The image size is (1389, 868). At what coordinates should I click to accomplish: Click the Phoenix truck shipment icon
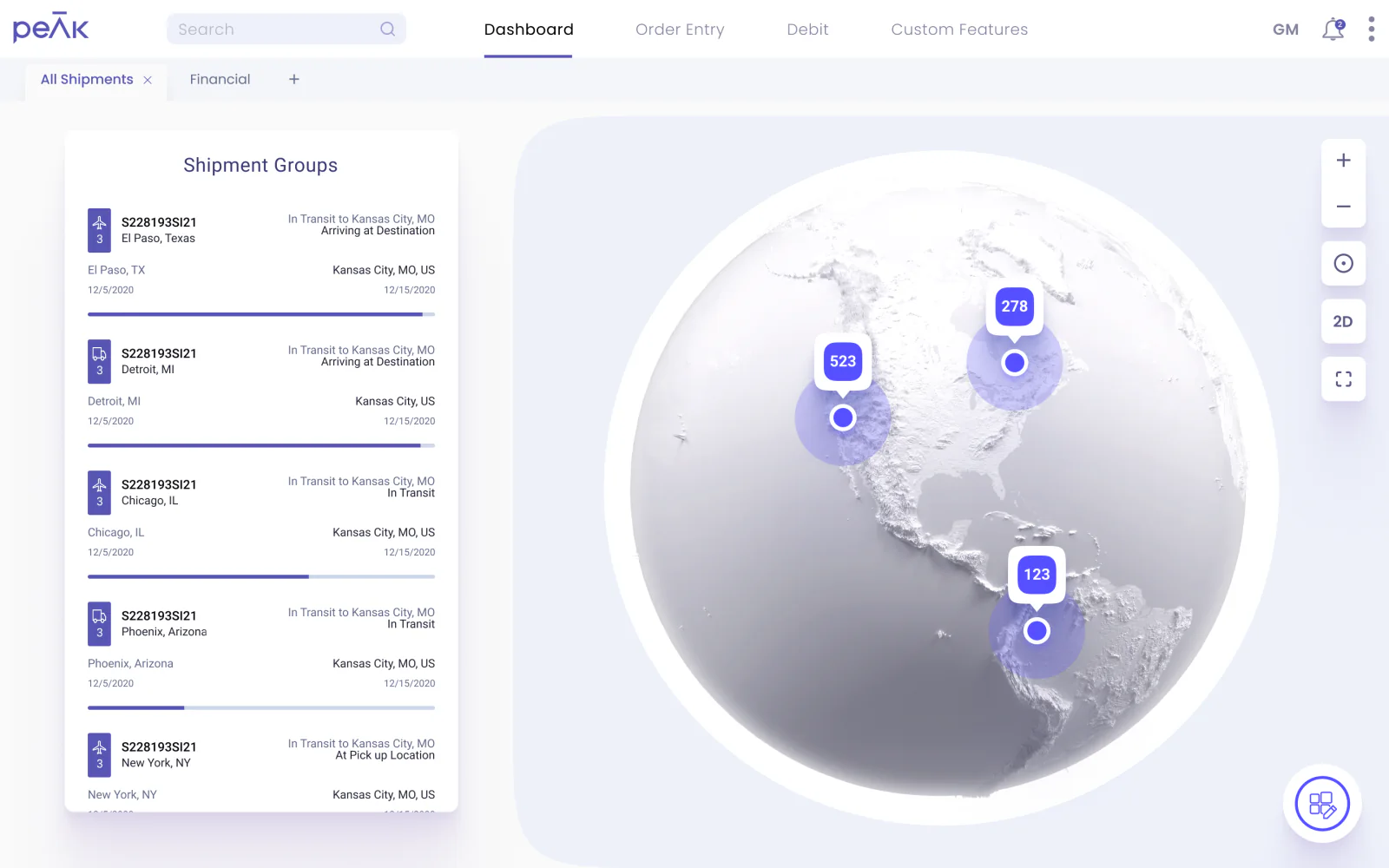99,623
